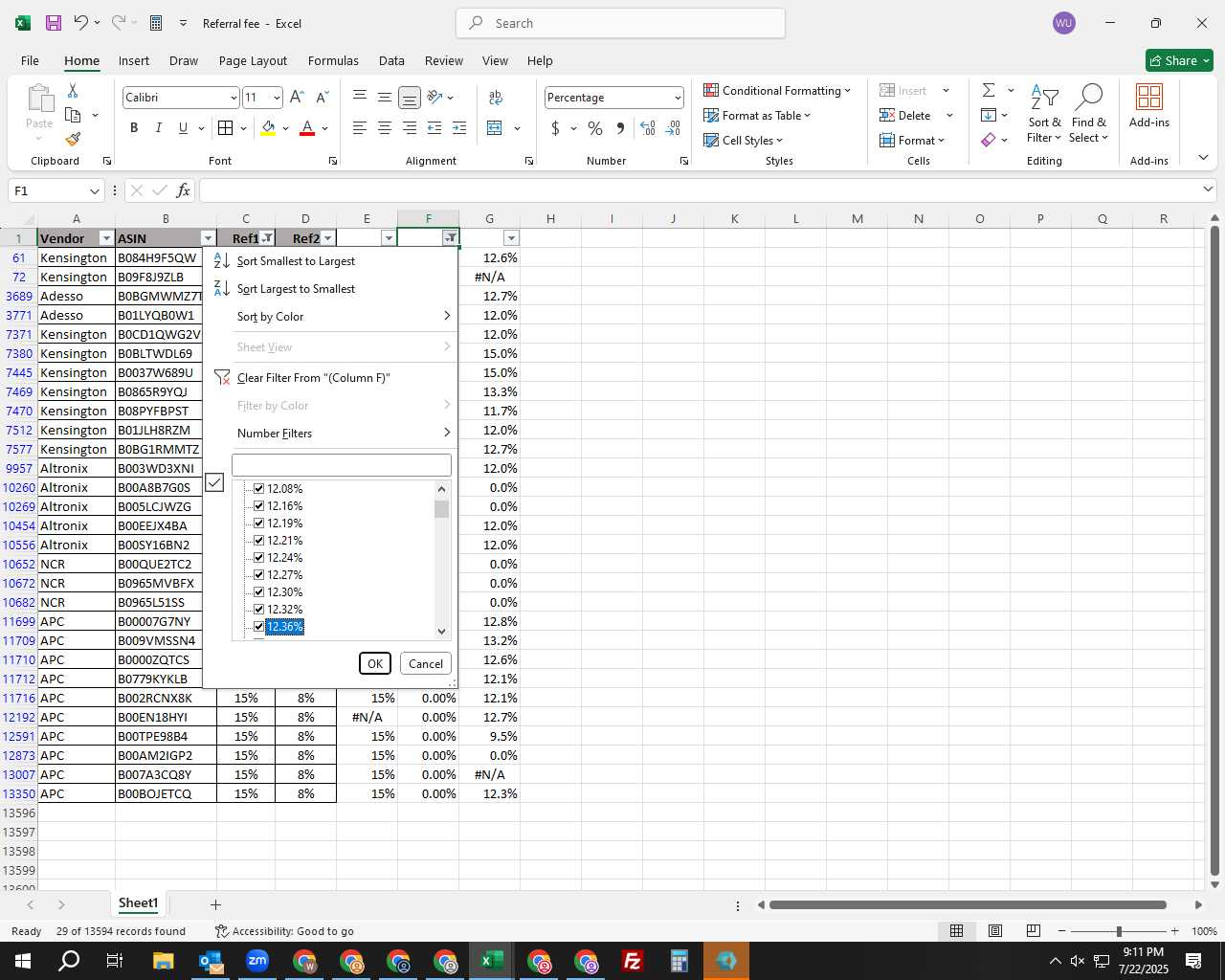Click the Save icon in title bar
The image size is (1225, 980).
click(54, 23)
